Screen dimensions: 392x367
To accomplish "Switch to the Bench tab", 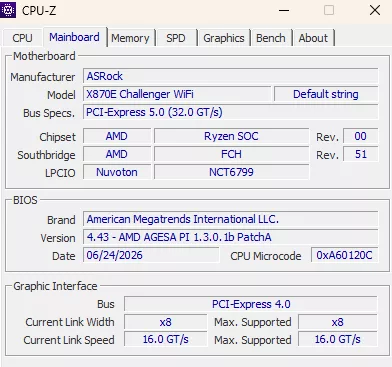I will point(271,38).
